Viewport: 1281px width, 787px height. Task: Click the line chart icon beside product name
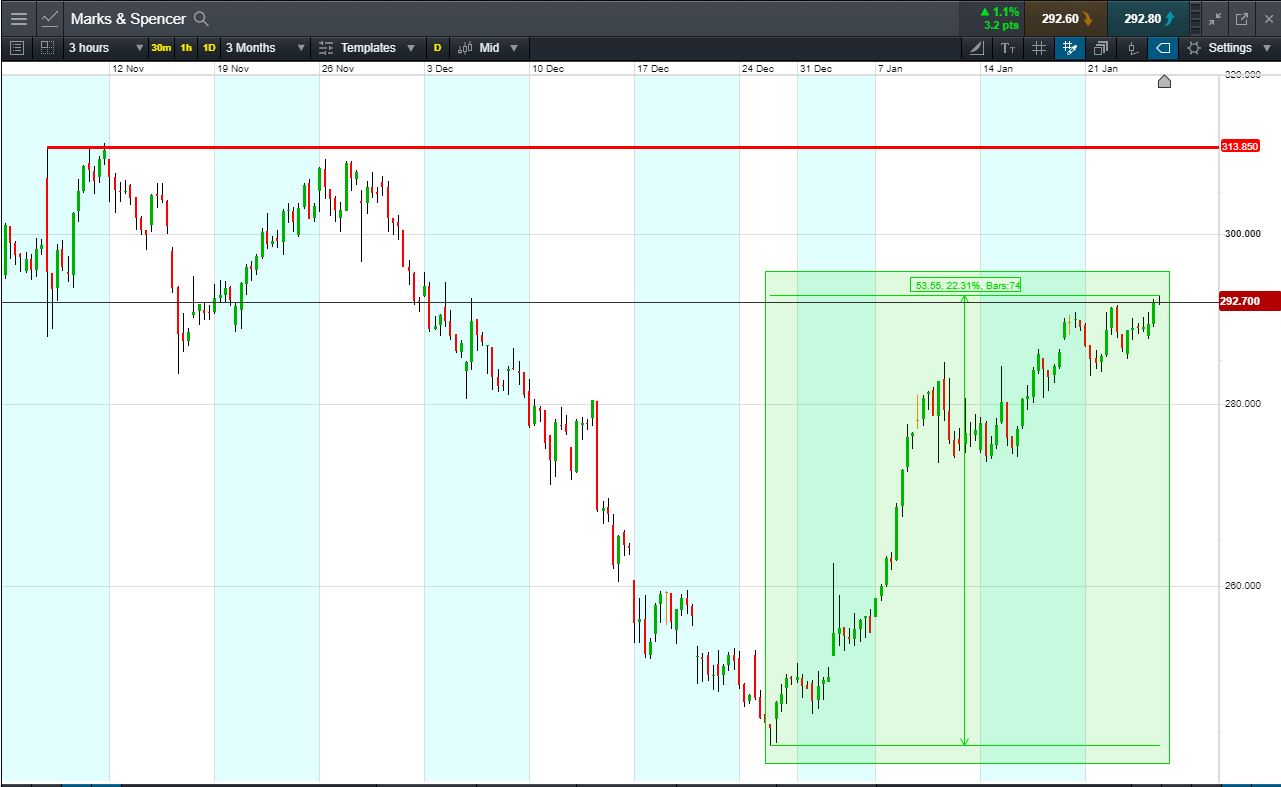point(50,18)
